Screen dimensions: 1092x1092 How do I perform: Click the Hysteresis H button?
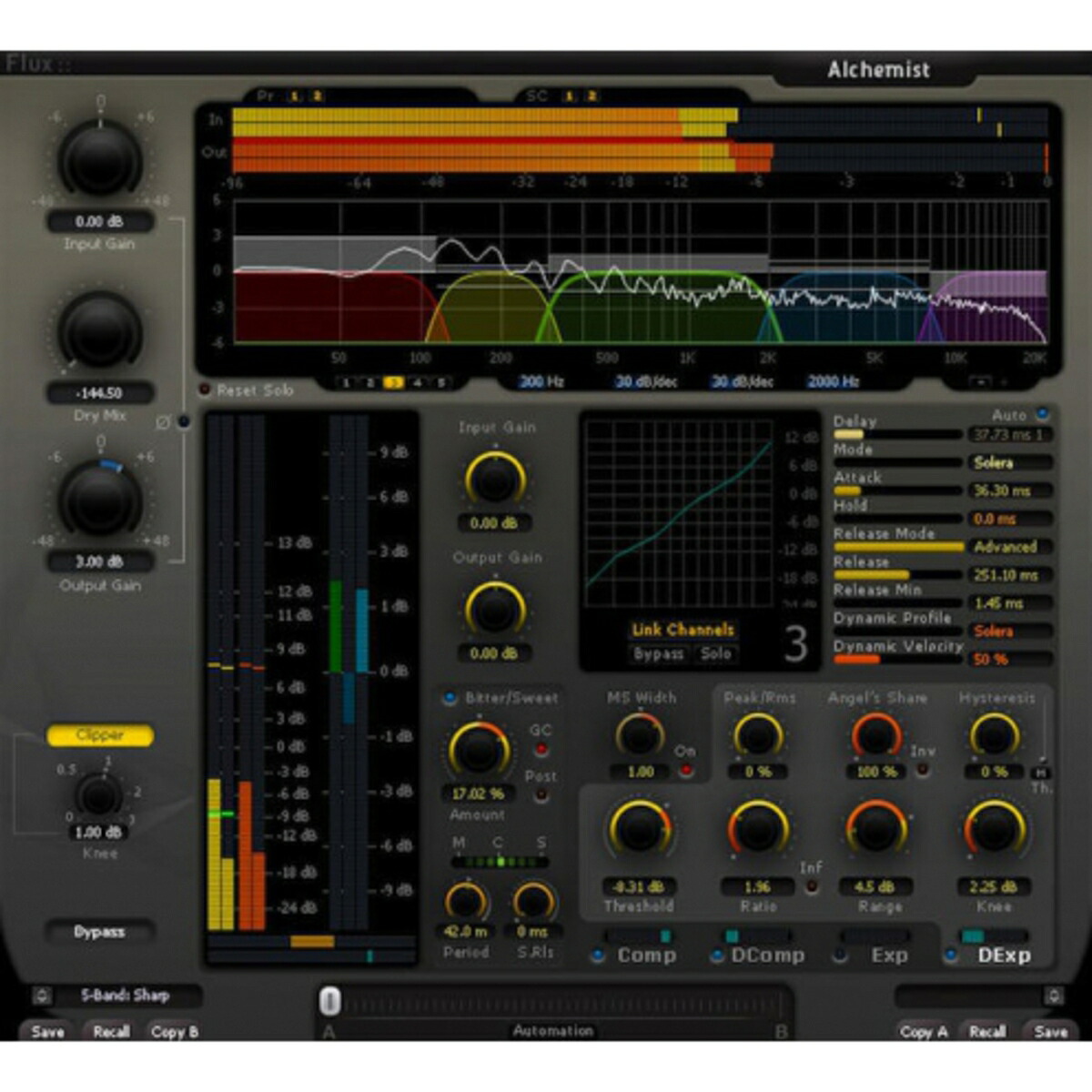[1041, 772]
